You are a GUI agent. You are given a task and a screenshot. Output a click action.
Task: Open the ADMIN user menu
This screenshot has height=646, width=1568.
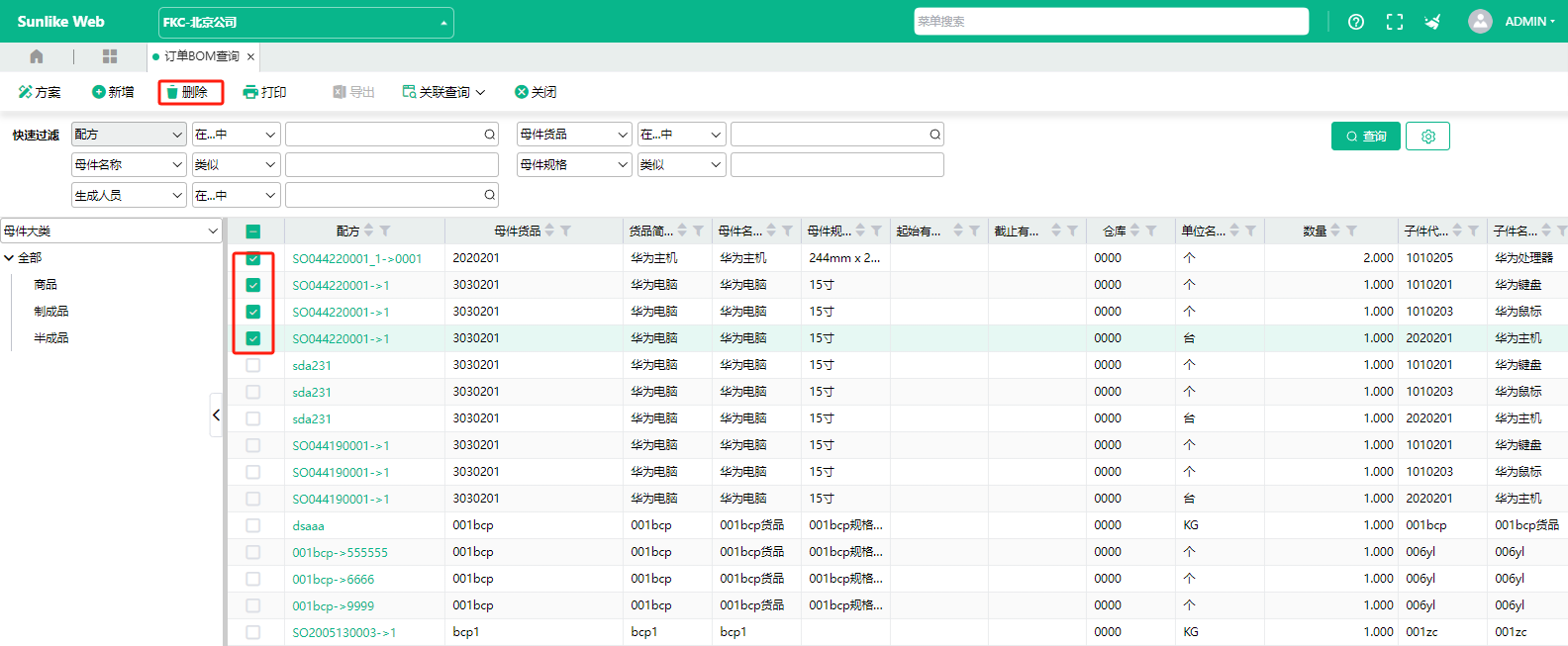click(1529, 22)
